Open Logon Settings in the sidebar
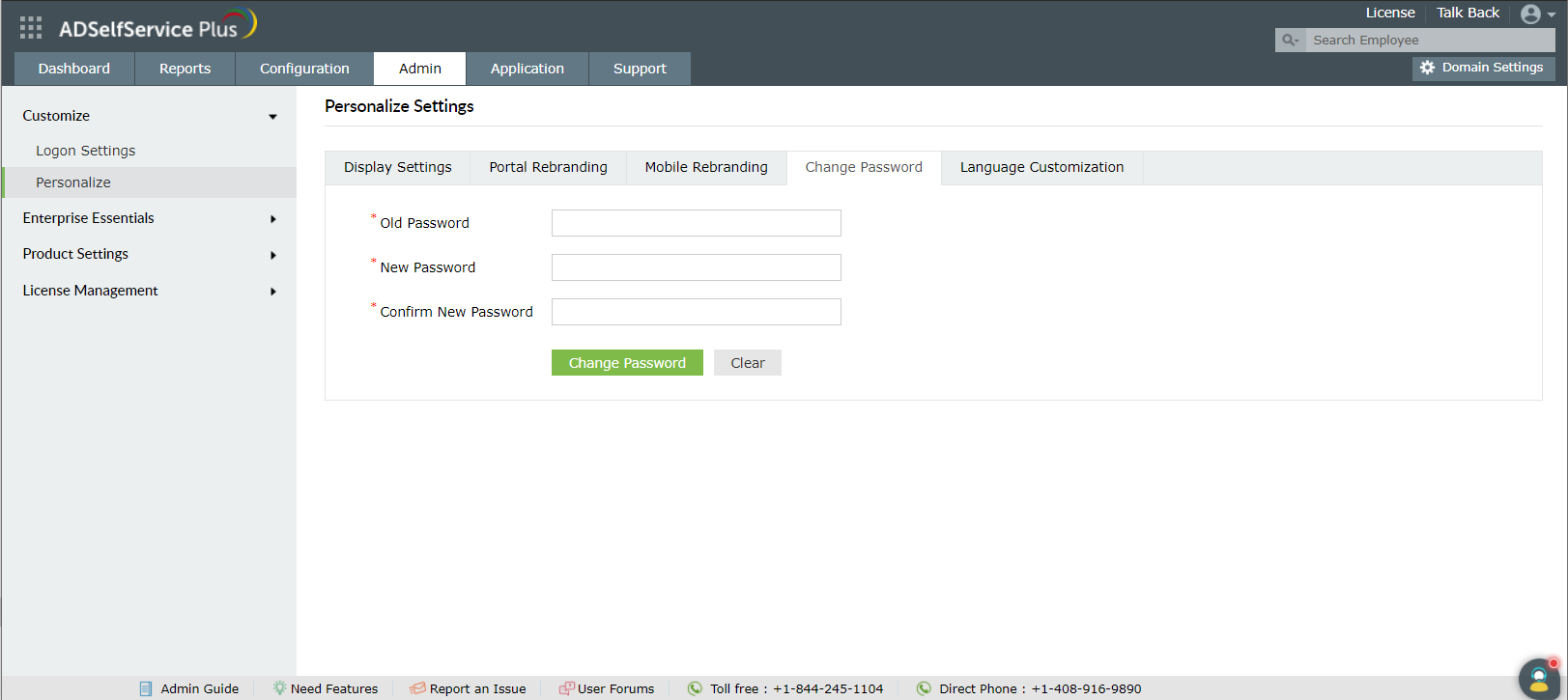 (x=86, y=151)
